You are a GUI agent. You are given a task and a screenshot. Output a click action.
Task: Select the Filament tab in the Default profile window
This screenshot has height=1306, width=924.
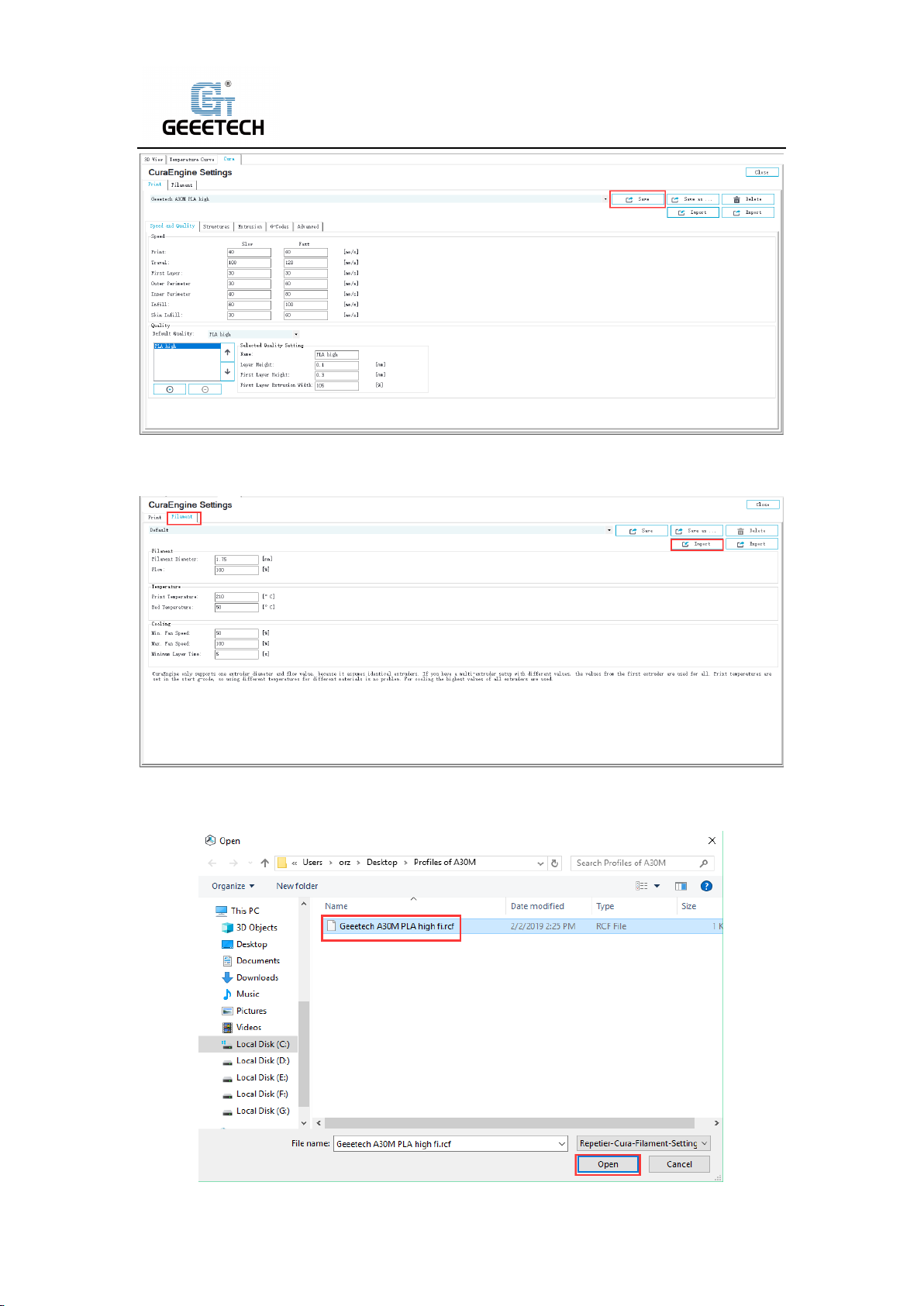(x=183, y=517)
